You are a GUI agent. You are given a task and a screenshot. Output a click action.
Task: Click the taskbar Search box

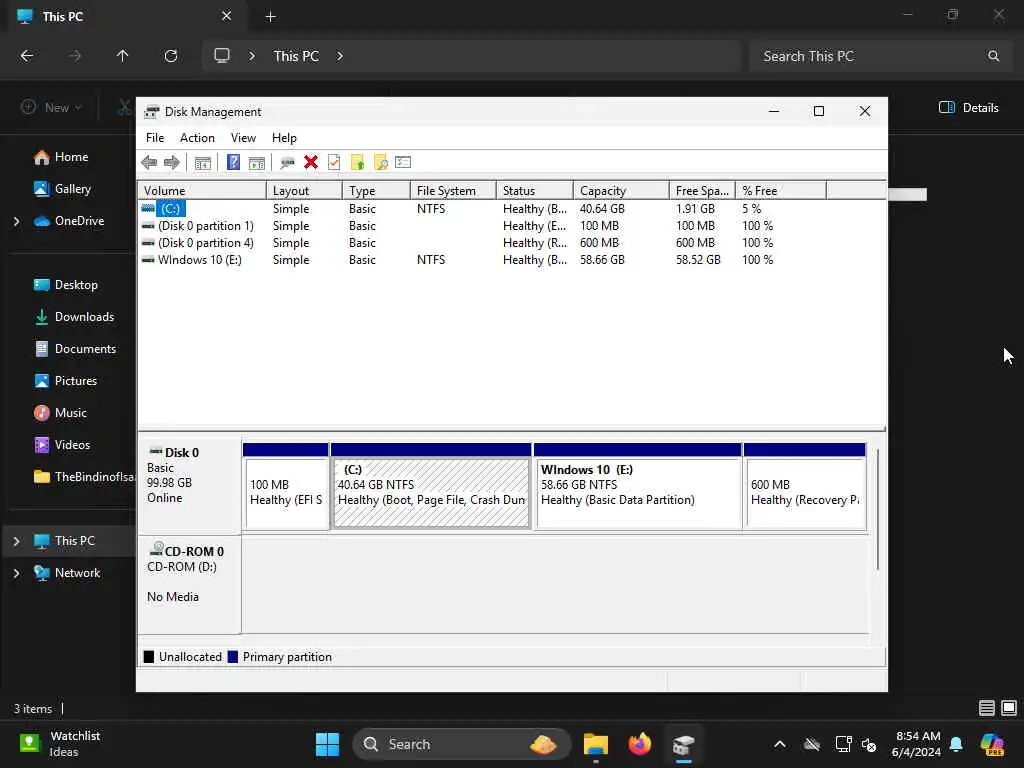point(462,744)
